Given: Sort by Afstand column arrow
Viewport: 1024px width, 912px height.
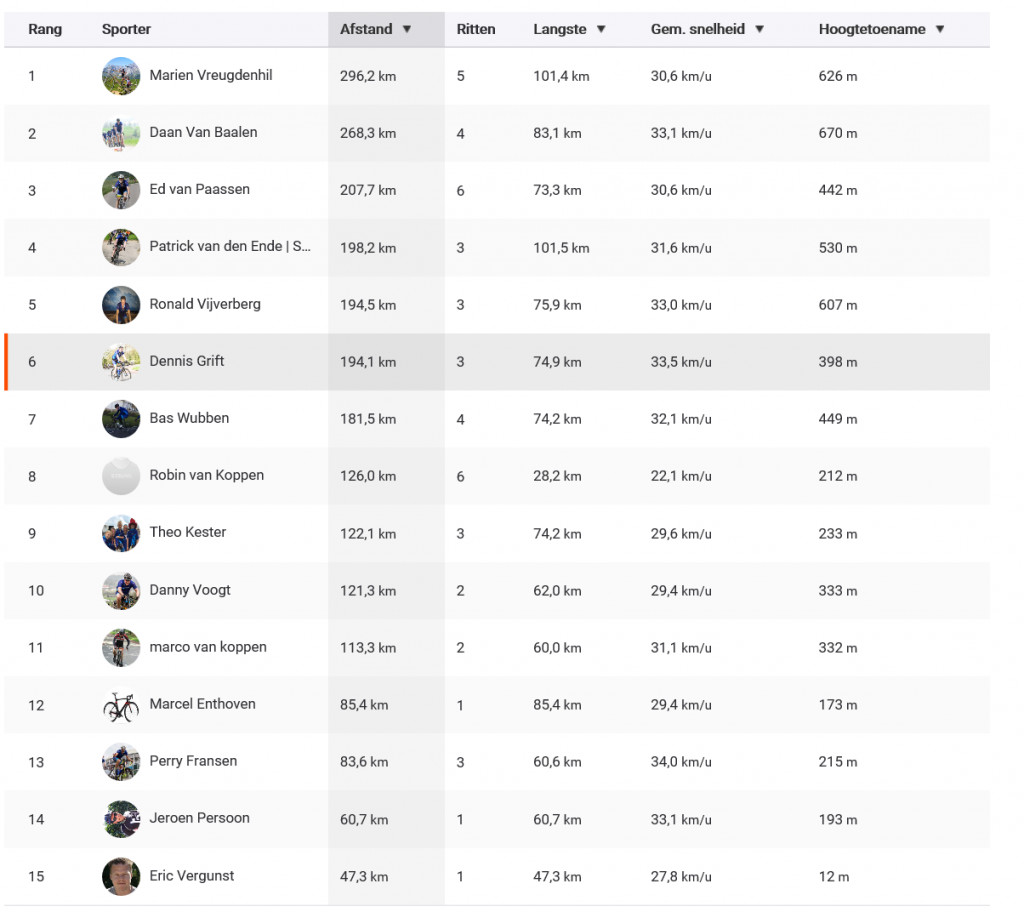Looking at the screenshot, I should tap(407, 29).
